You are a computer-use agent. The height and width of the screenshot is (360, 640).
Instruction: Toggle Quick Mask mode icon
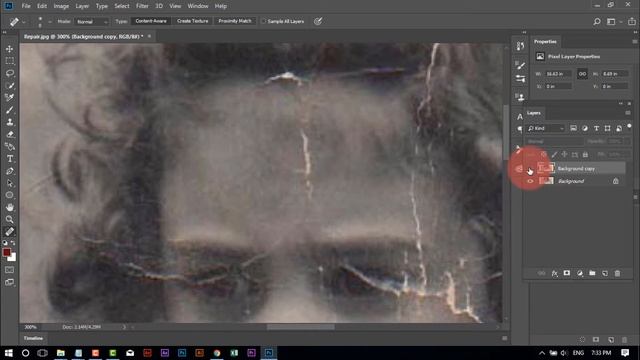coord(9,270)
